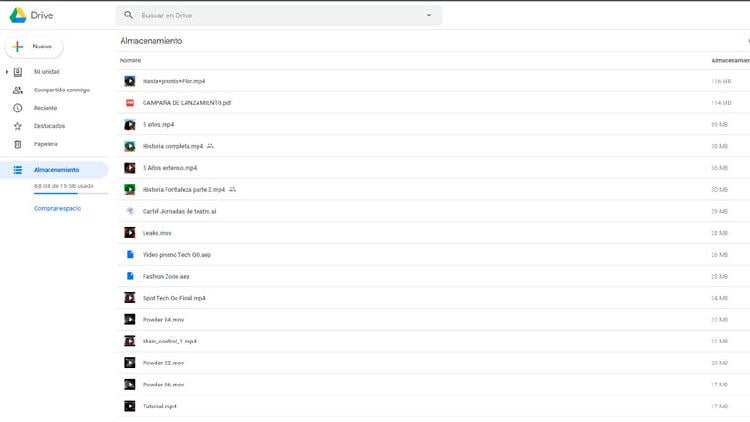Click the Tutorial.mp4 video icon
The height and width of the screenshot is (422, 750).
coord(130,406)
